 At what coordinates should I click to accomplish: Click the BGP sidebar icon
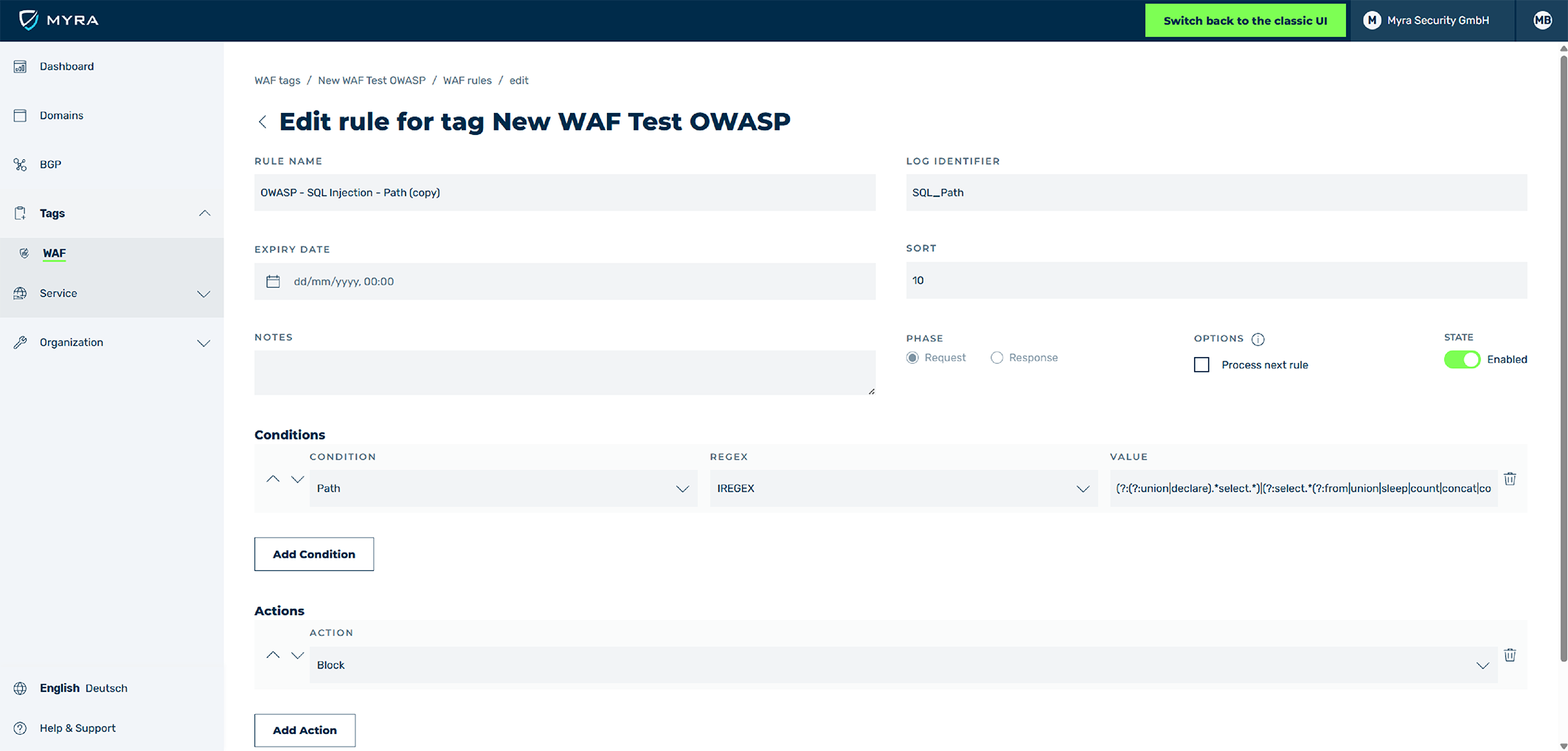[x=20, y=165]
